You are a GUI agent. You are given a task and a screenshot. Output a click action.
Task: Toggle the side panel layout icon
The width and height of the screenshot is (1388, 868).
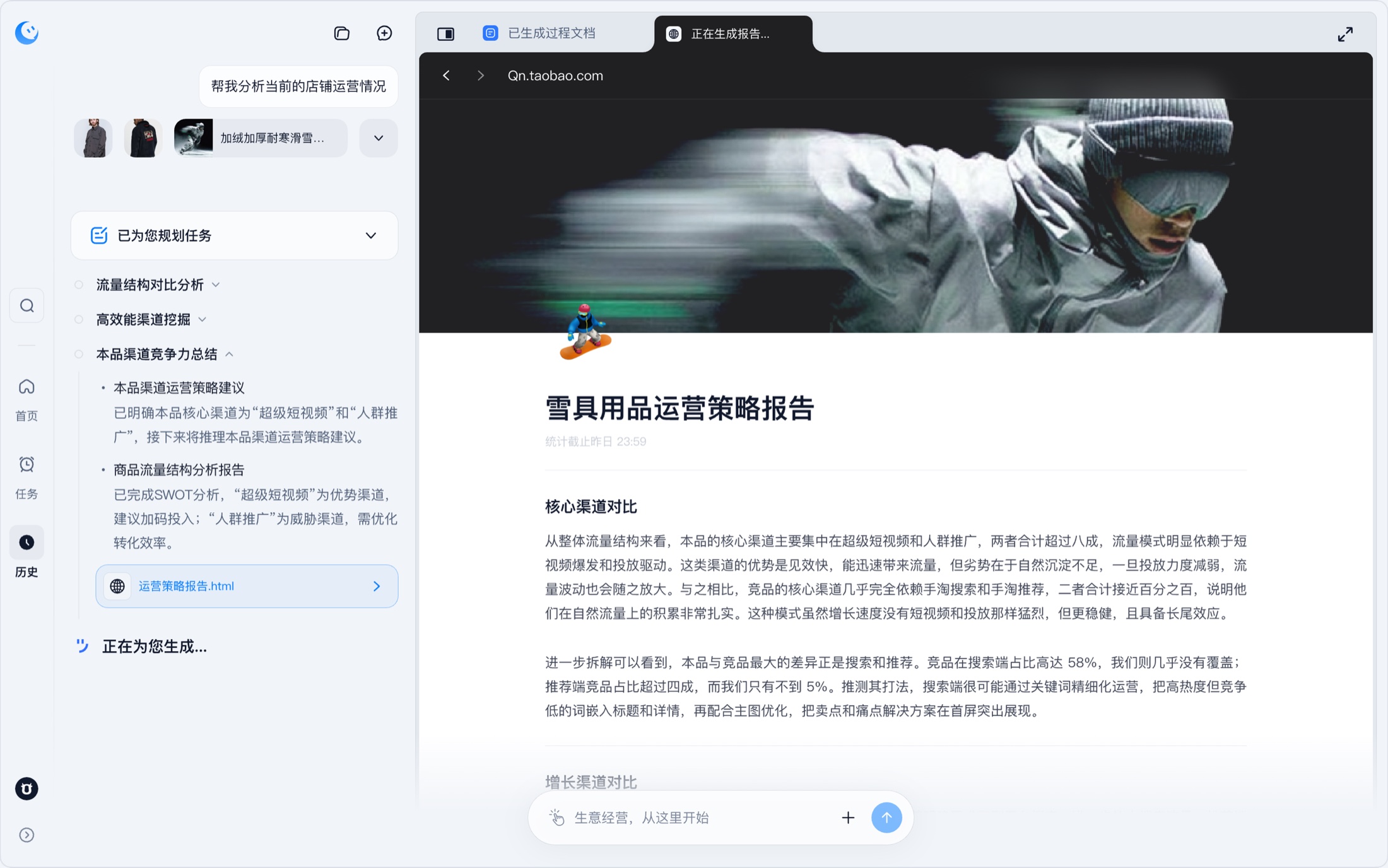click(x=445, y=33)
